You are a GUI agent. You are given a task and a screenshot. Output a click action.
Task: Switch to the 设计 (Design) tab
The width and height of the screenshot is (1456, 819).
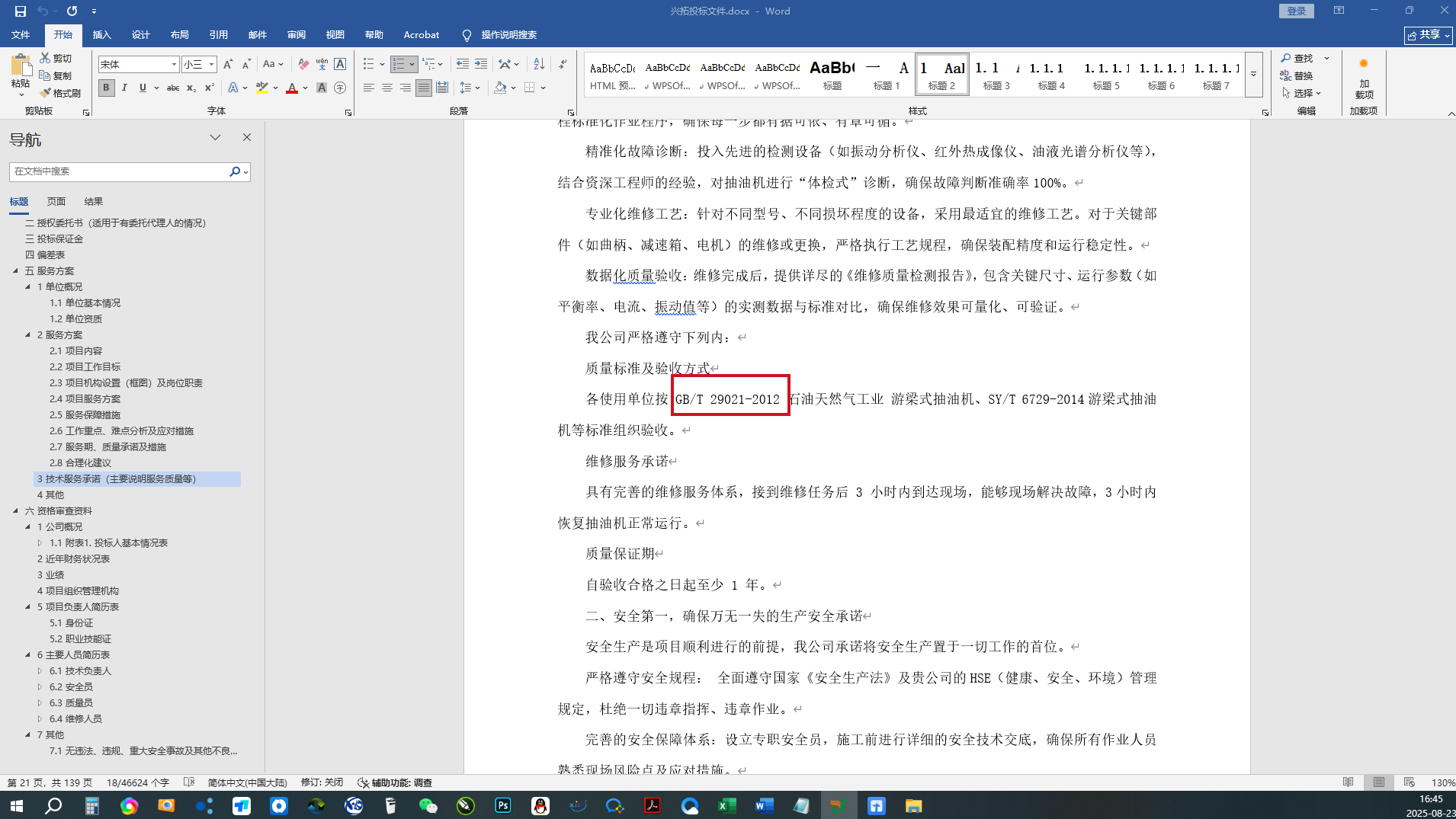pos(140,35)
